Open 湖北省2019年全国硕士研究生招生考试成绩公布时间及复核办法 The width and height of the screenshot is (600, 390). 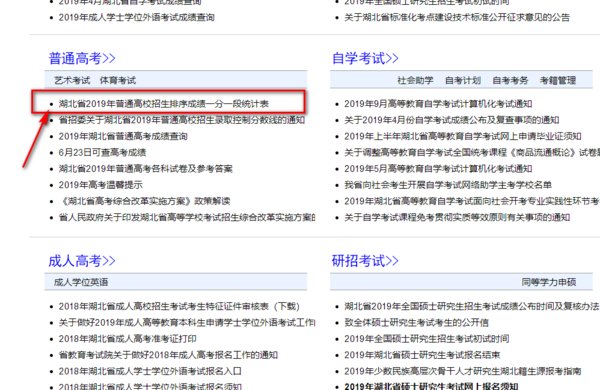tap(471, 307)
